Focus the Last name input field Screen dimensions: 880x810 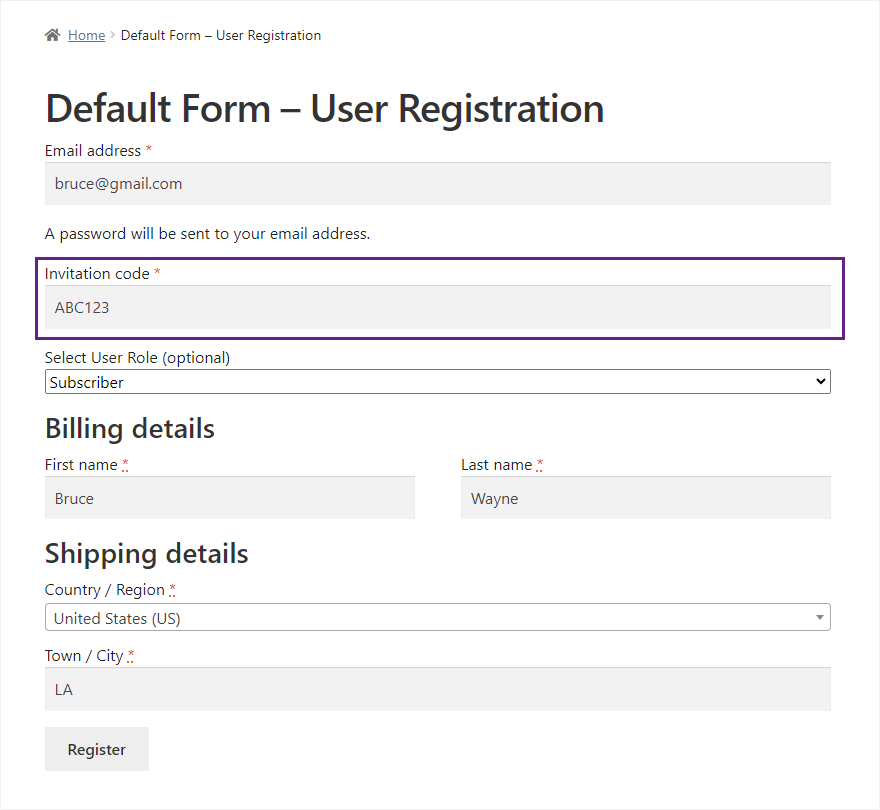tap(646, 498)
